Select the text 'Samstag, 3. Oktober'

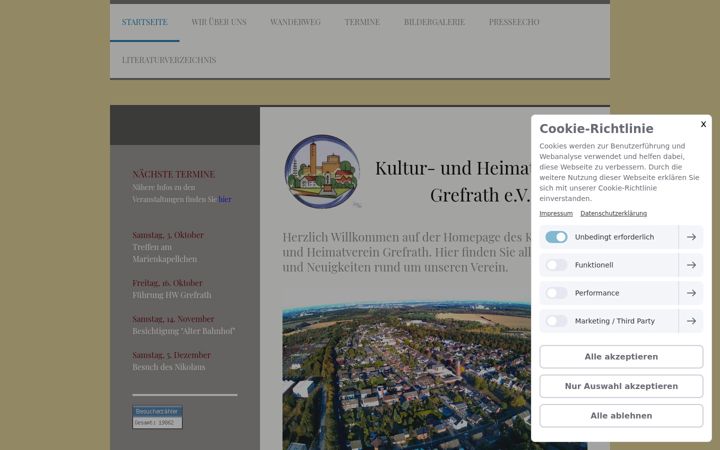tap(168, 235)
